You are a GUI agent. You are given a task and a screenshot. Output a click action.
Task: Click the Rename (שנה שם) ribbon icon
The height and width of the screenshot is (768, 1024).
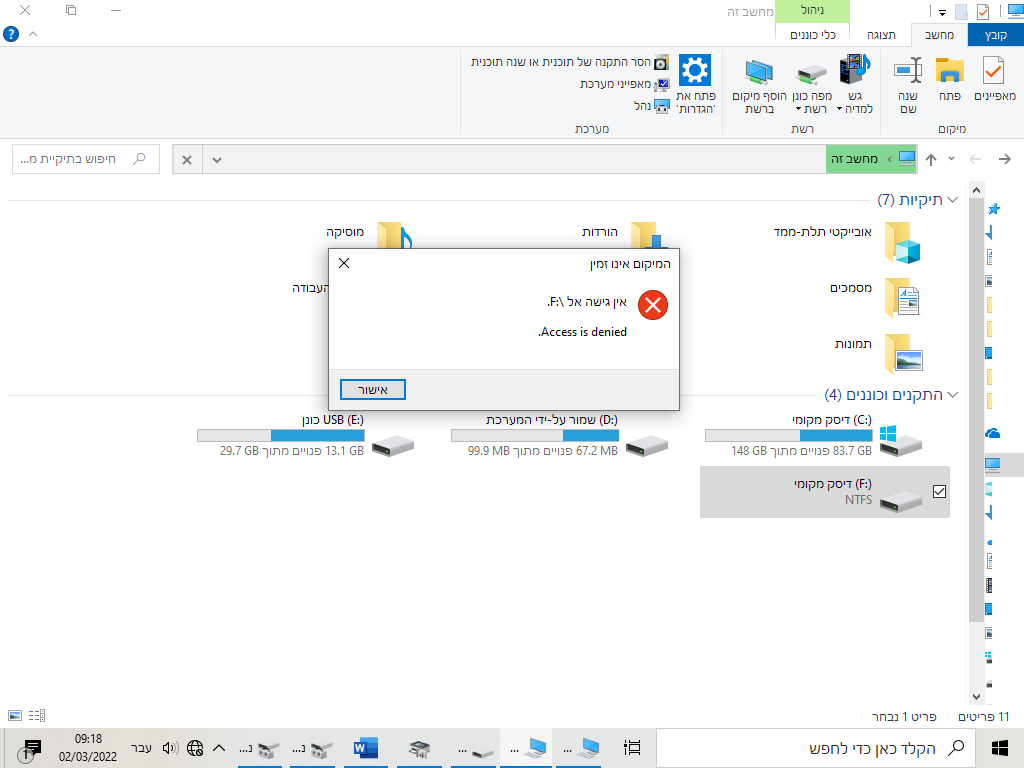(907, 84)
